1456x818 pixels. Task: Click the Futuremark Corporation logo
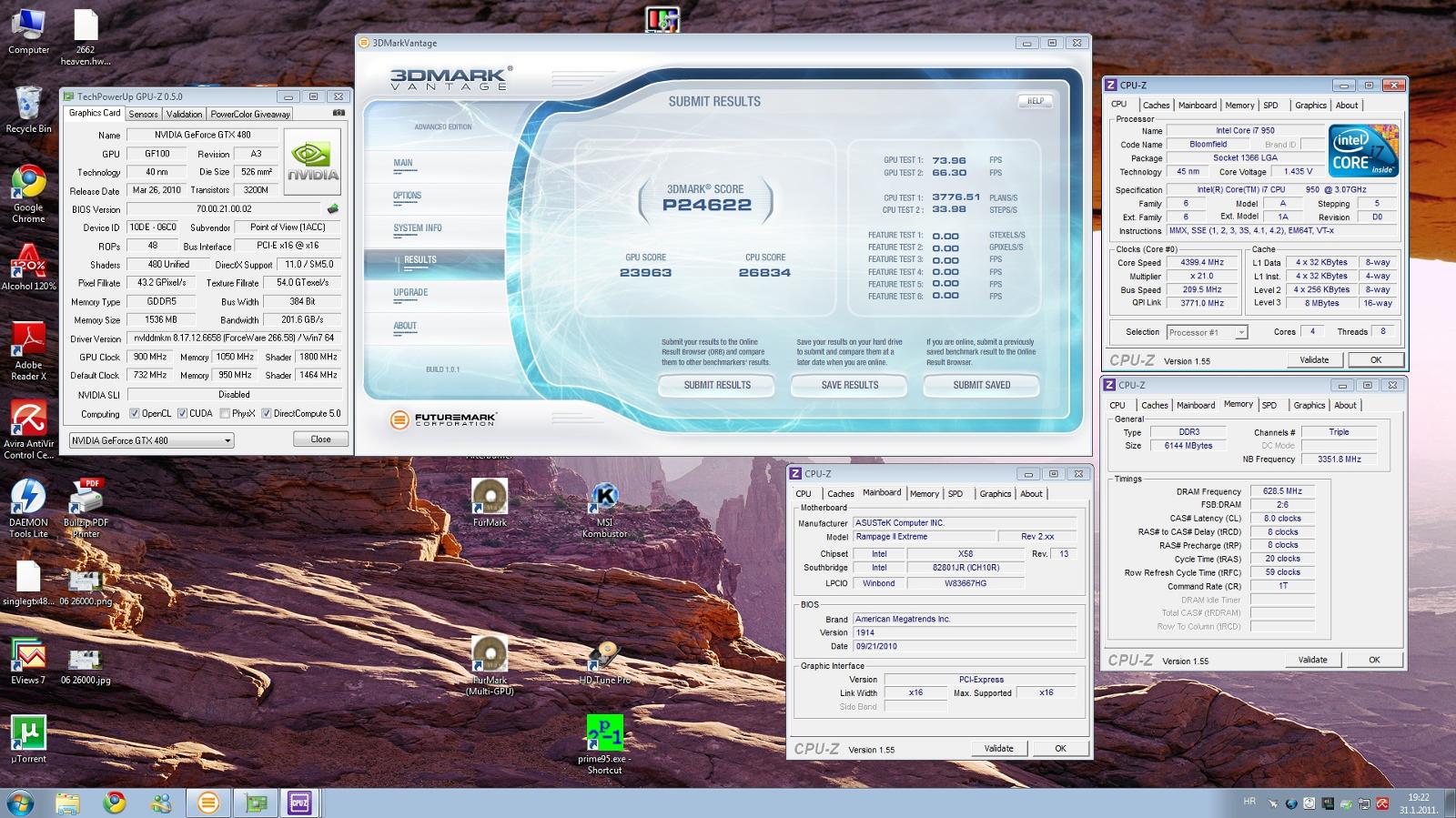click(x=443, y=419)
